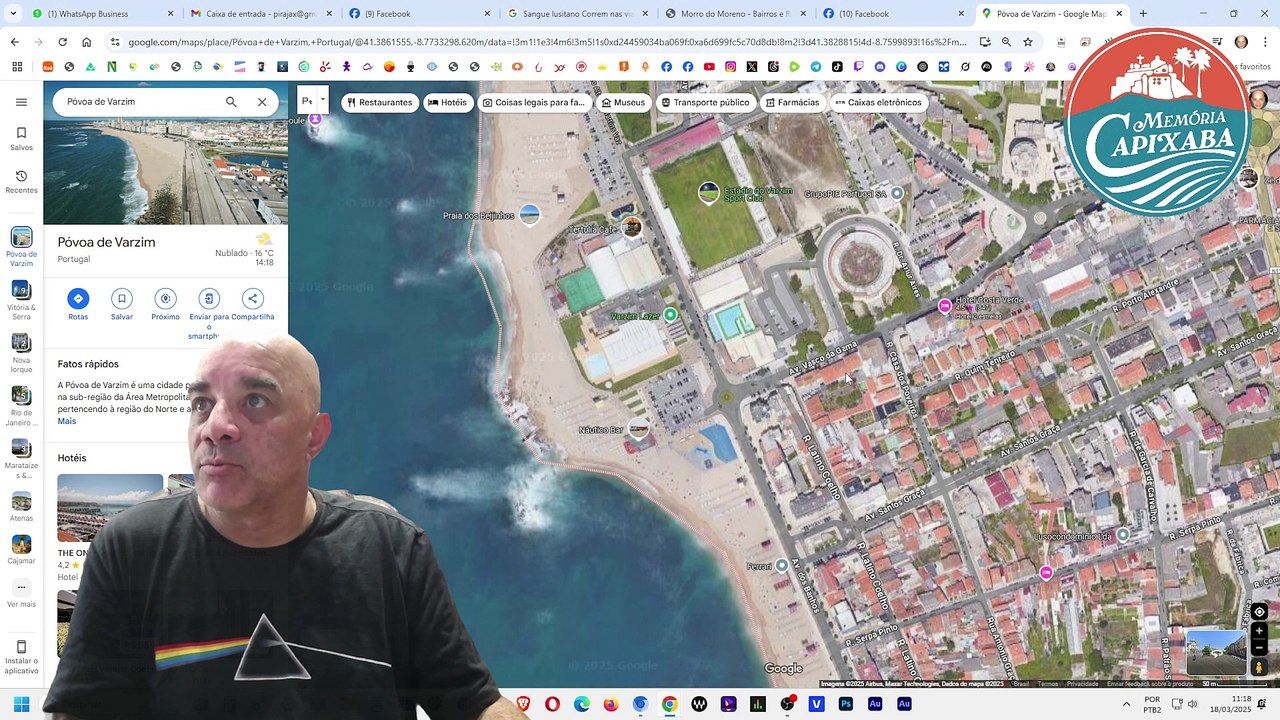Zoom in on the map

1259,631
